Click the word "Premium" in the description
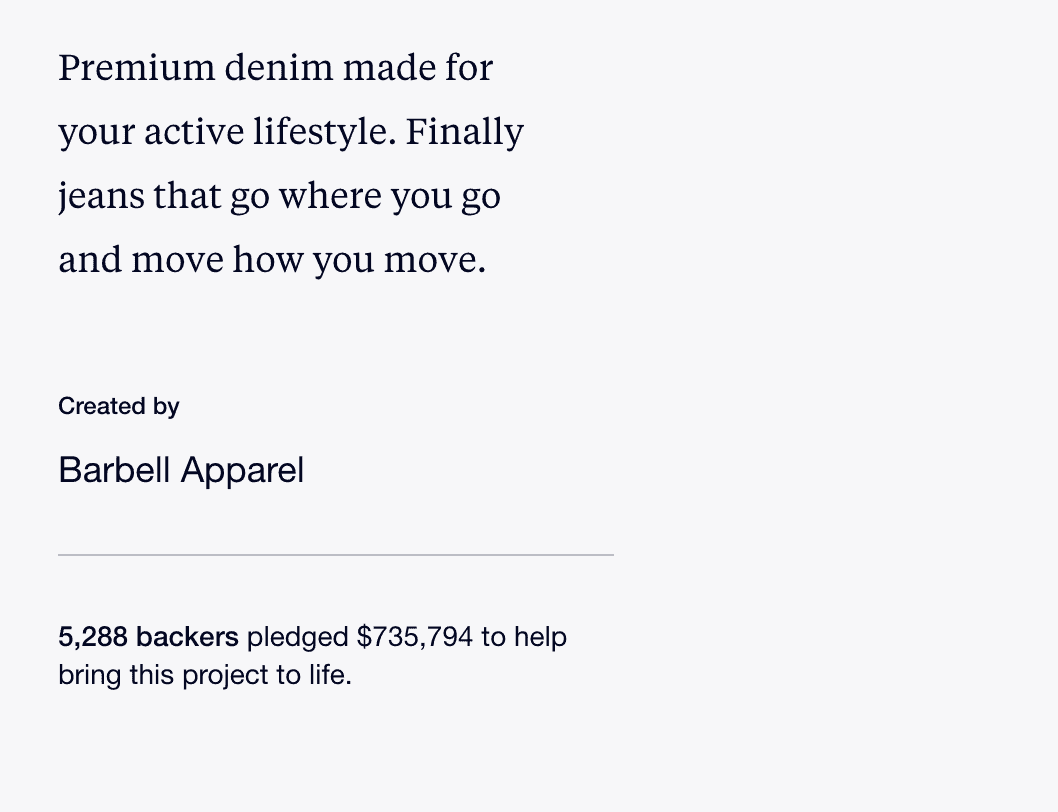1058x812 pixels. coord(136,67)
